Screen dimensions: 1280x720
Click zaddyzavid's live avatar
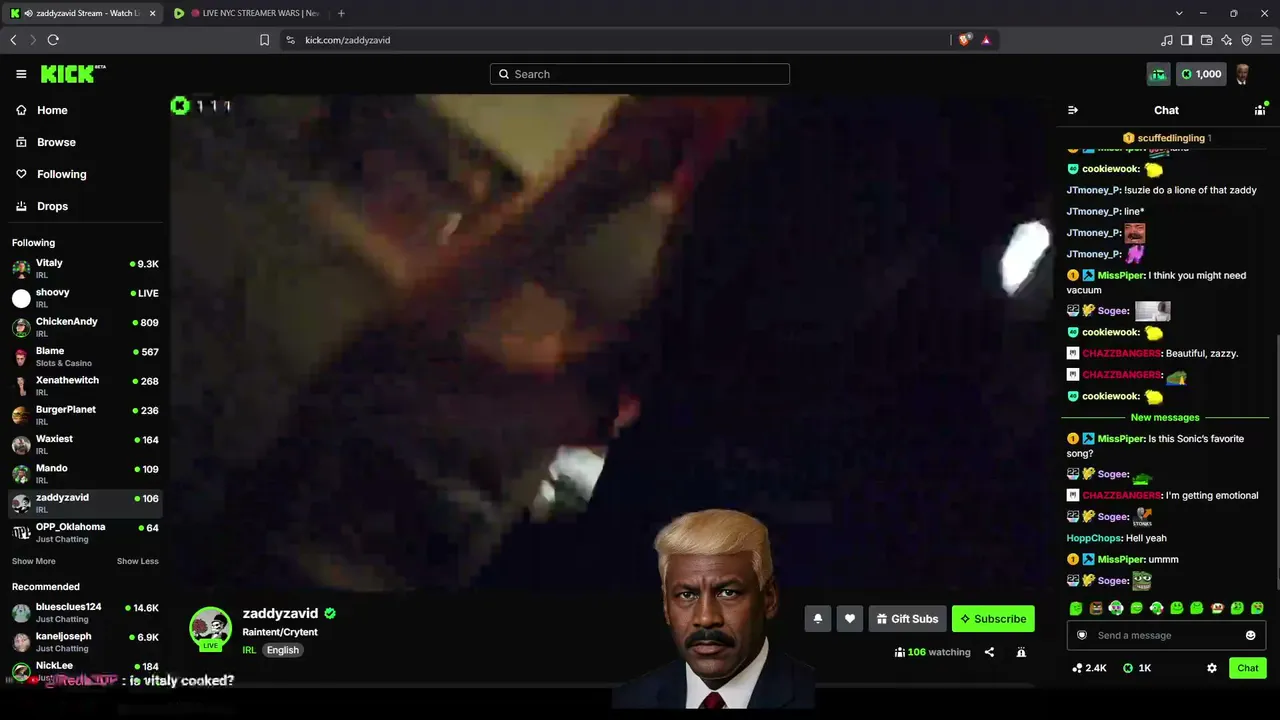[x=211, y=628]
